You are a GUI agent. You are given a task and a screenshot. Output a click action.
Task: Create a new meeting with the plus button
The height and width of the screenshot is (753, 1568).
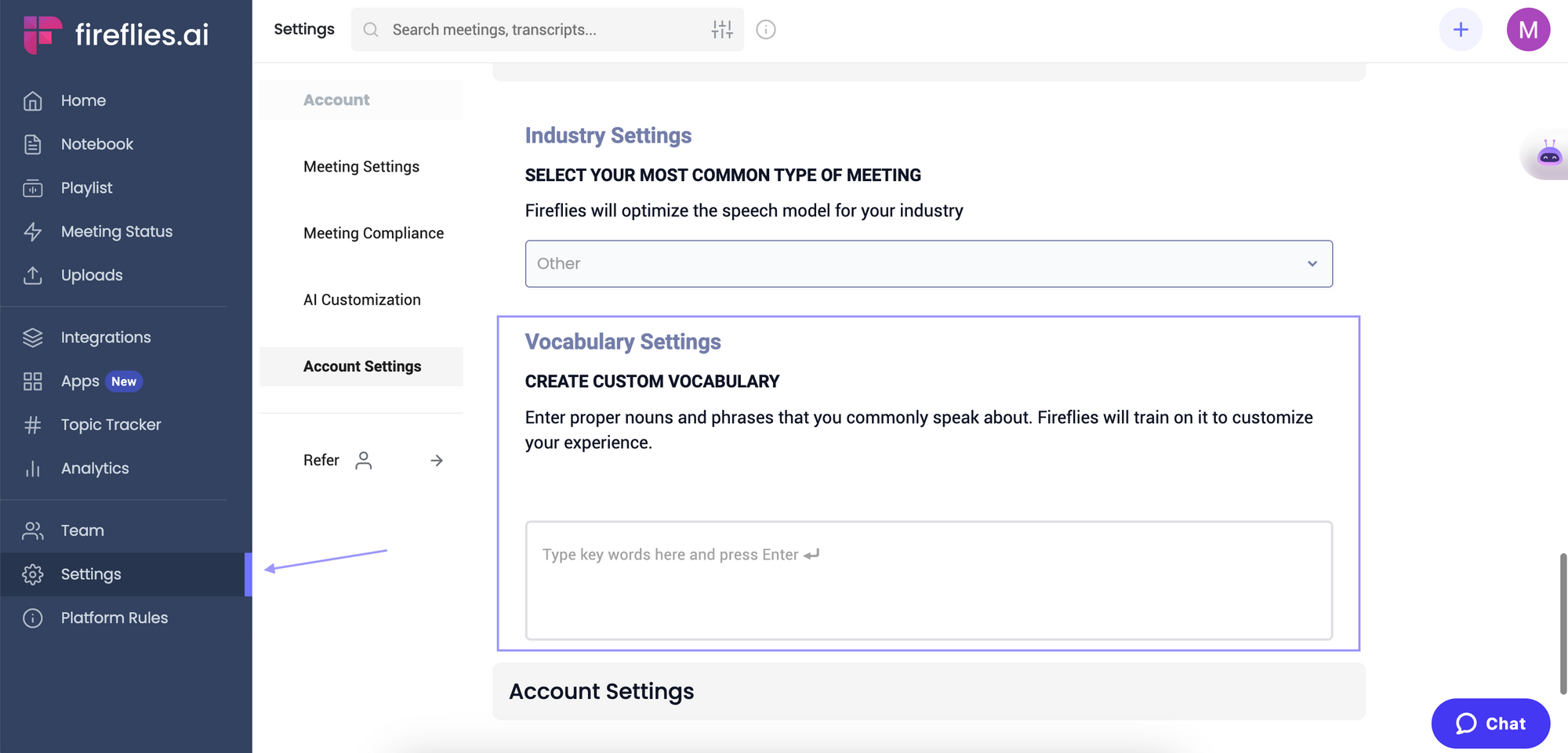tap(1461, 29)
